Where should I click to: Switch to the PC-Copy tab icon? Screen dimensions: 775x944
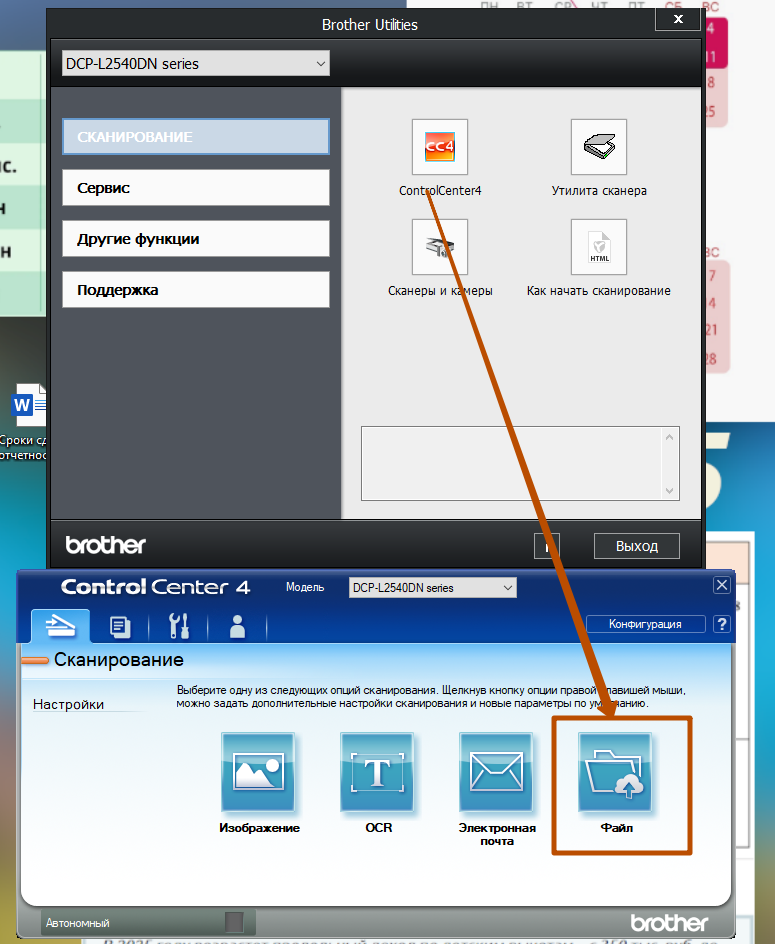[120, 626]
